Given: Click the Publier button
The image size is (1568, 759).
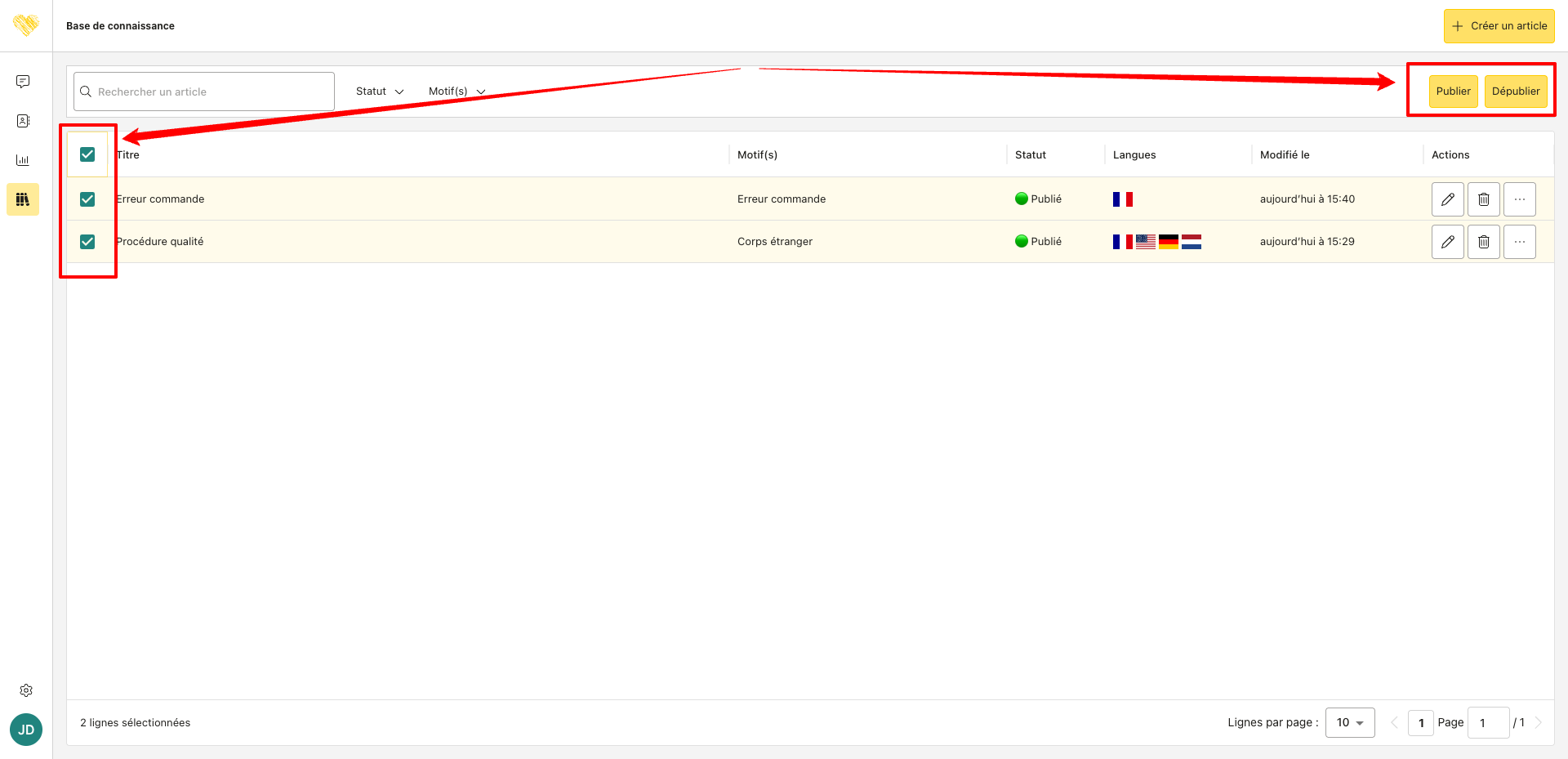Looking at the screenshot, I should tap(1453, 92).
